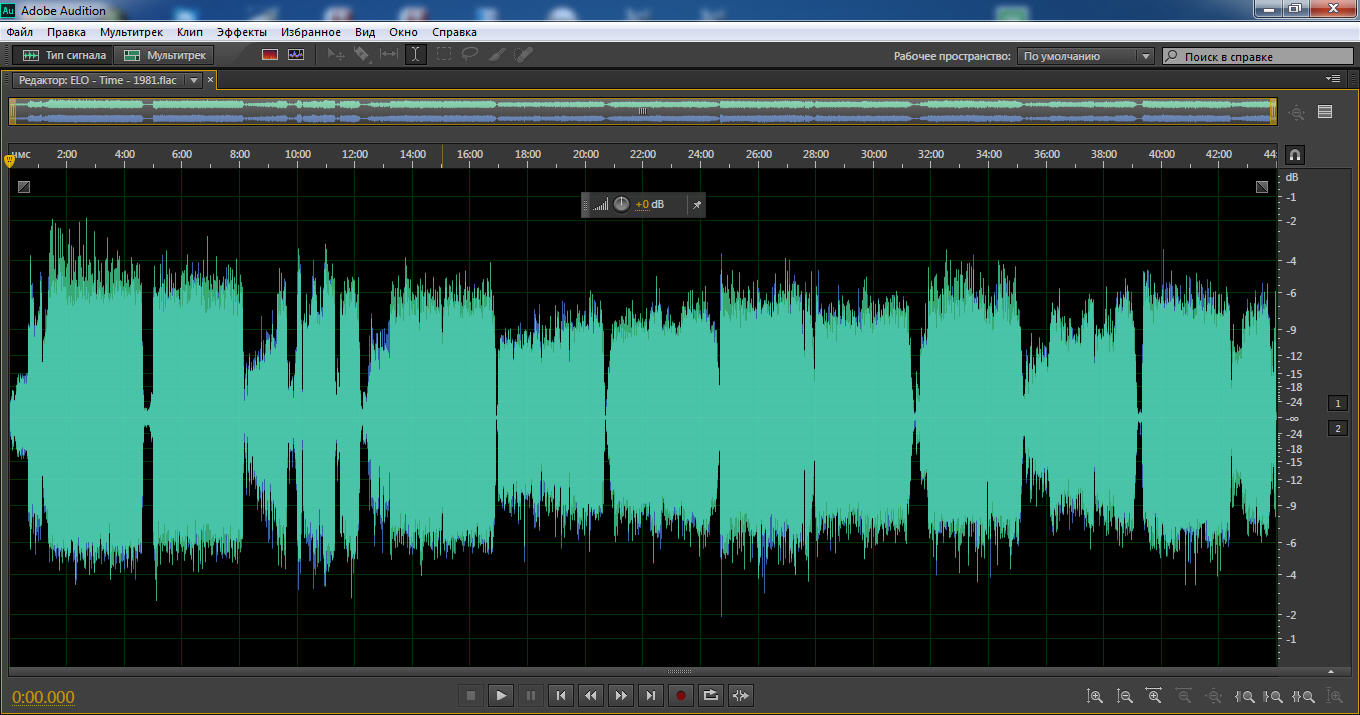Open the Клип menu
This screenshot has height=715, width=1360.
189,32
